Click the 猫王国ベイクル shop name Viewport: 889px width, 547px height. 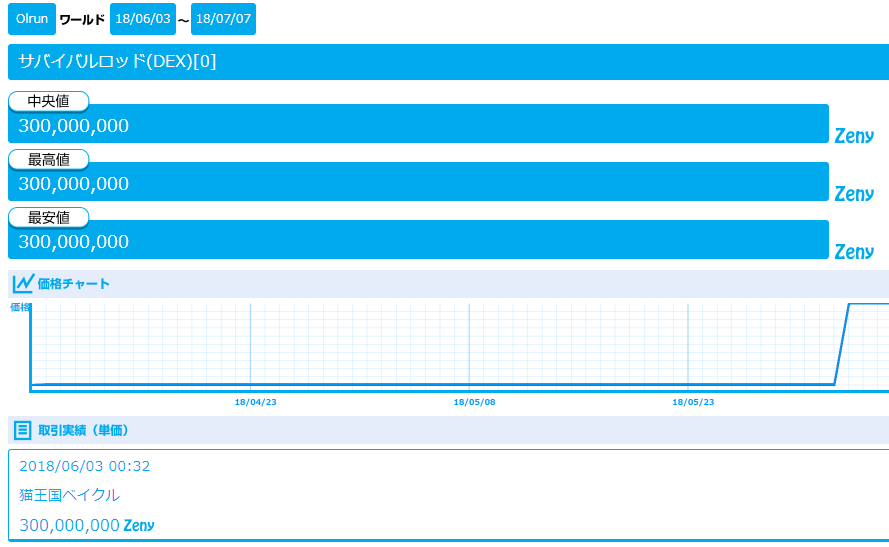70,495
